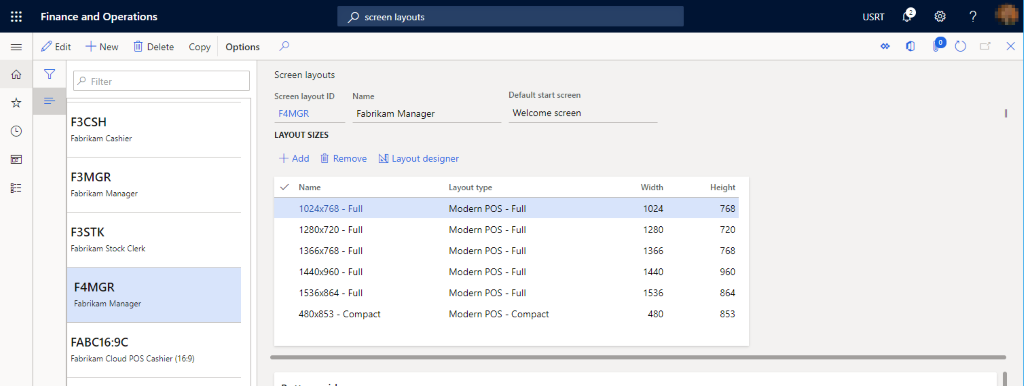Screen dimensions: 1024x386
Task: Open the app launcher waffle menu
Action: pos(16,16)
